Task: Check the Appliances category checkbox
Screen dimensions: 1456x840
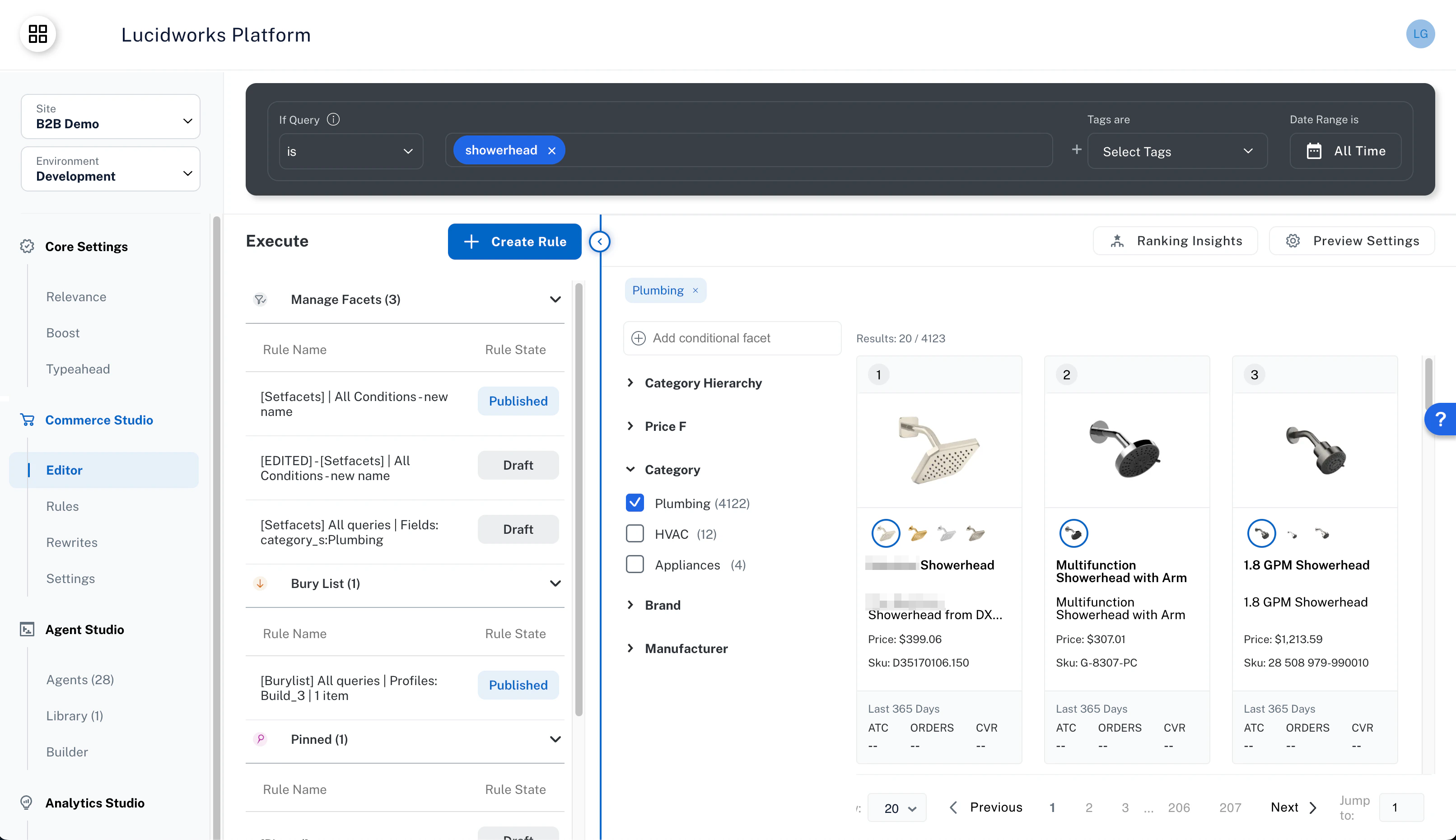Action: (635, 564)
